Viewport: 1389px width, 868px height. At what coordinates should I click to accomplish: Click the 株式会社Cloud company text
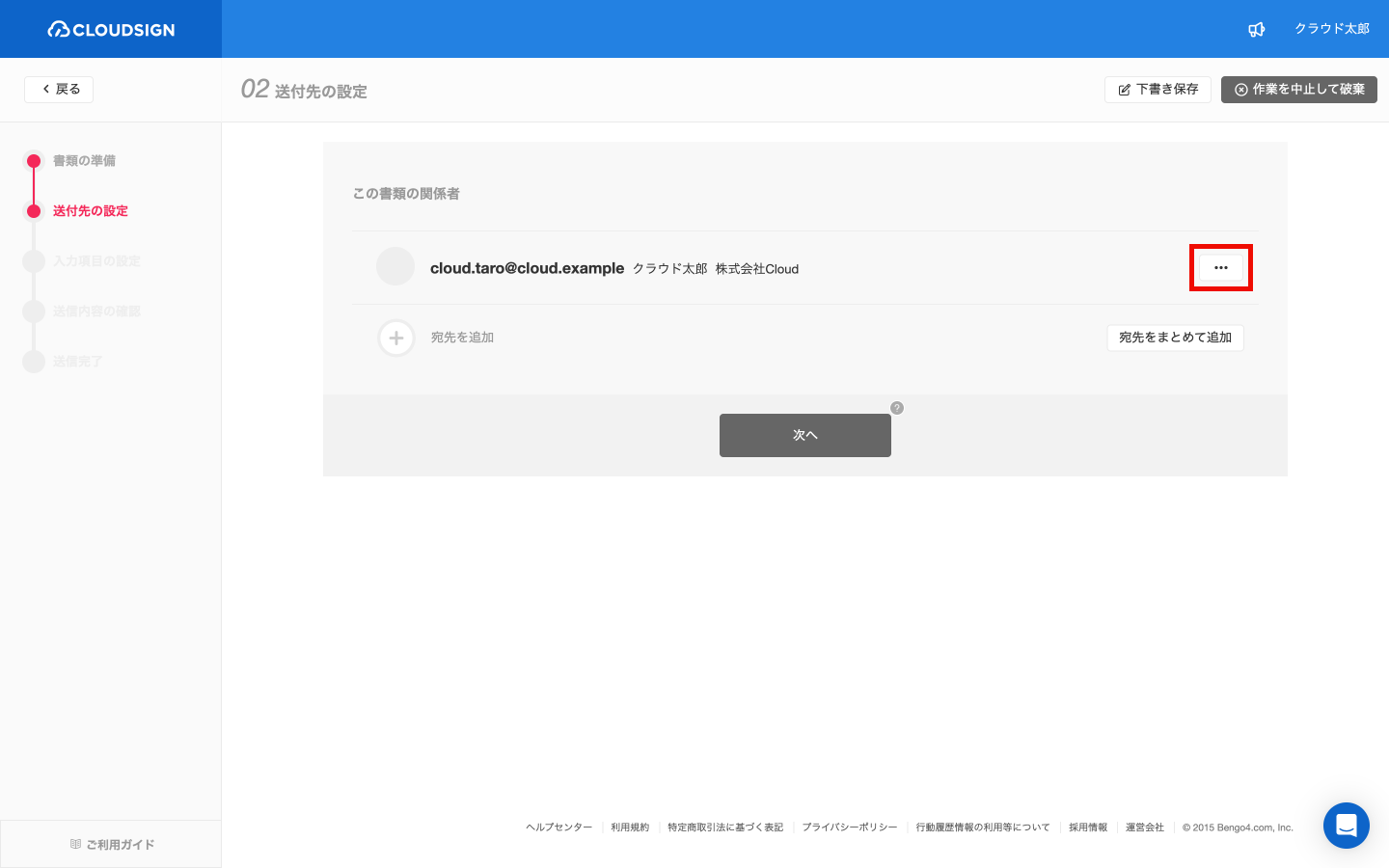(757, 269)
